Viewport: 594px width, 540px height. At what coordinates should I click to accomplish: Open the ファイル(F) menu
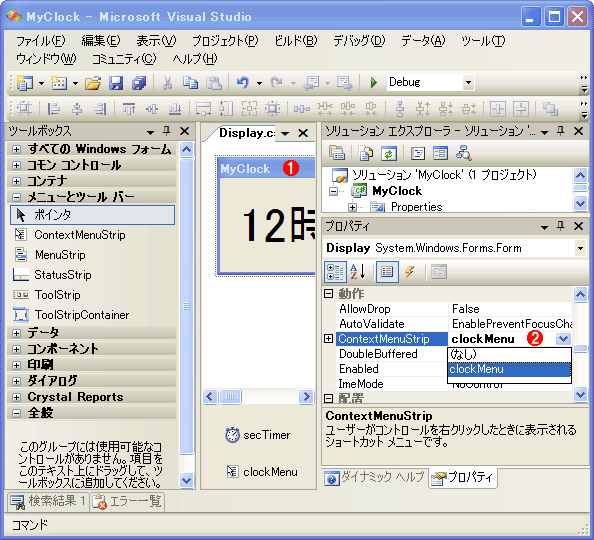(41, 41)
